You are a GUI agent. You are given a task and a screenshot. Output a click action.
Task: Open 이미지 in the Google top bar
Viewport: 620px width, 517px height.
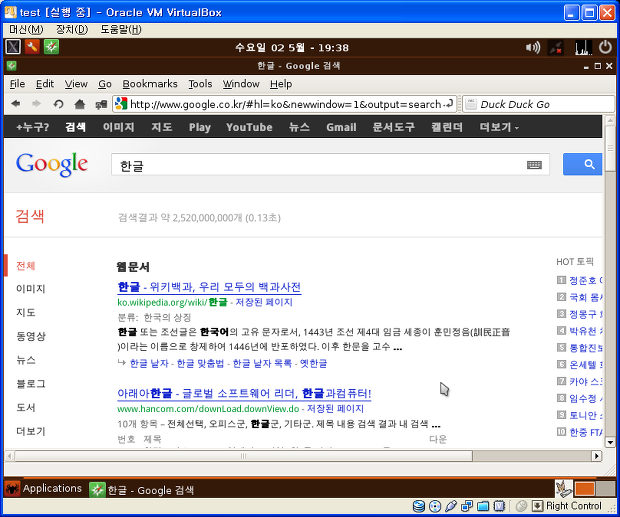point(119,127)
